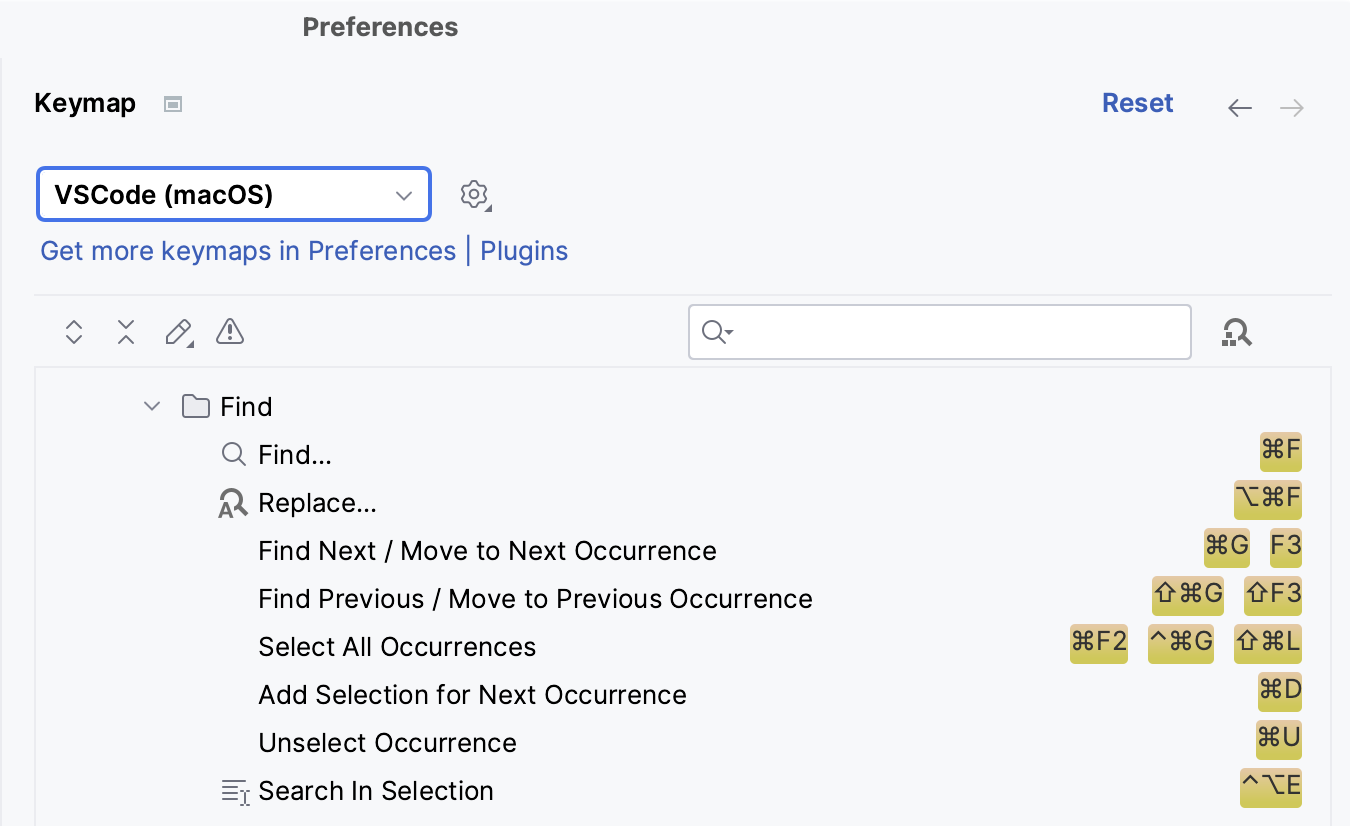Open search options in the search box
The width and height of the screenshot is (1350, 826).
click(x=716, y=332)
